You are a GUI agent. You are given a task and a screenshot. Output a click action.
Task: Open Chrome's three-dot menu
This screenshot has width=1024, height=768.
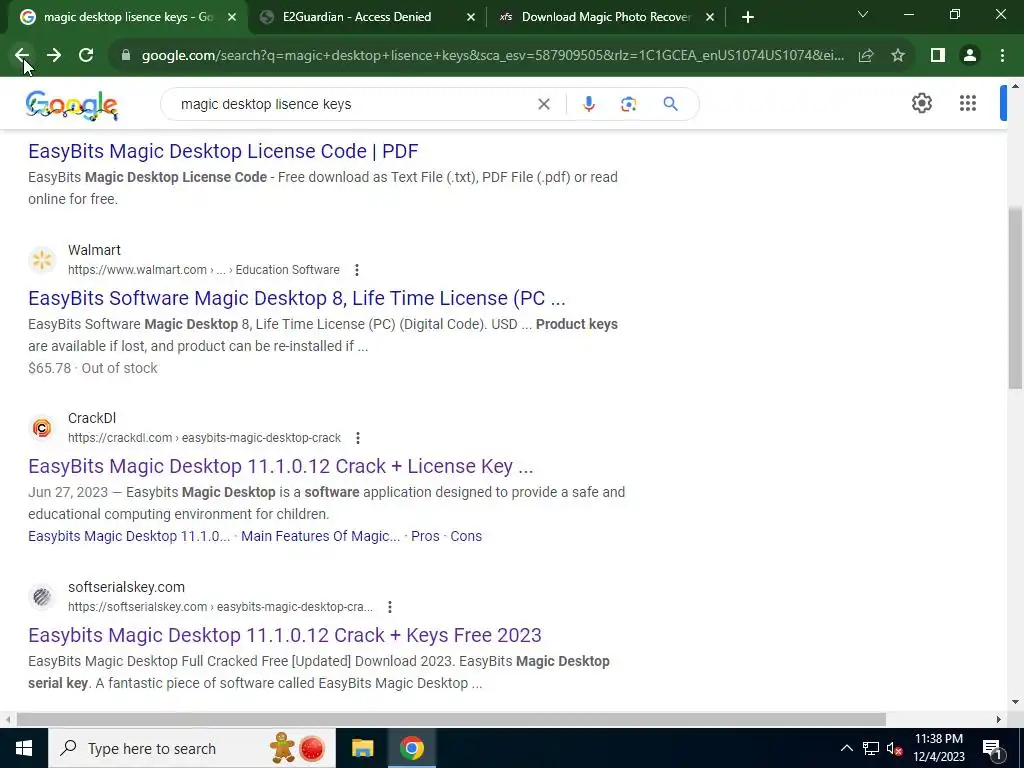click(1002, 56)
